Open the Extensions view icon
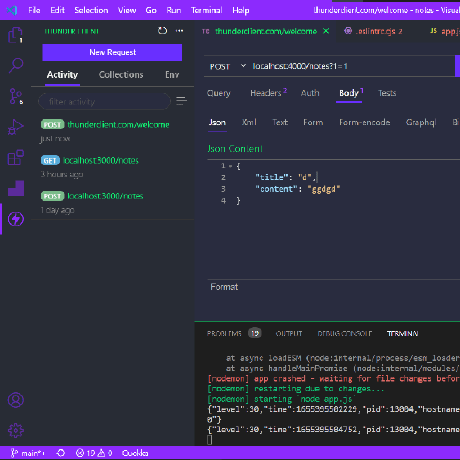This screenshot has height=460, width=460. pyautogui.click(x=15, y=157)
